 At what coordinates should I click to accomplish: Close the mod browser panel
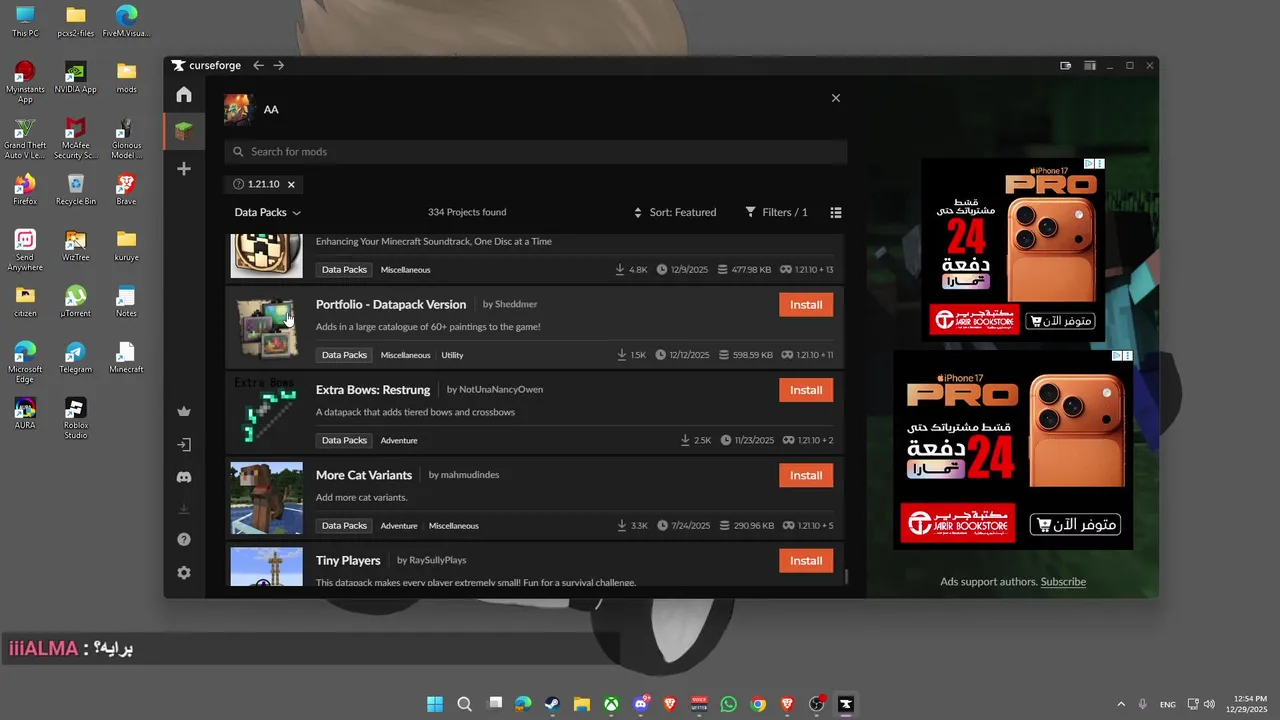836,98
